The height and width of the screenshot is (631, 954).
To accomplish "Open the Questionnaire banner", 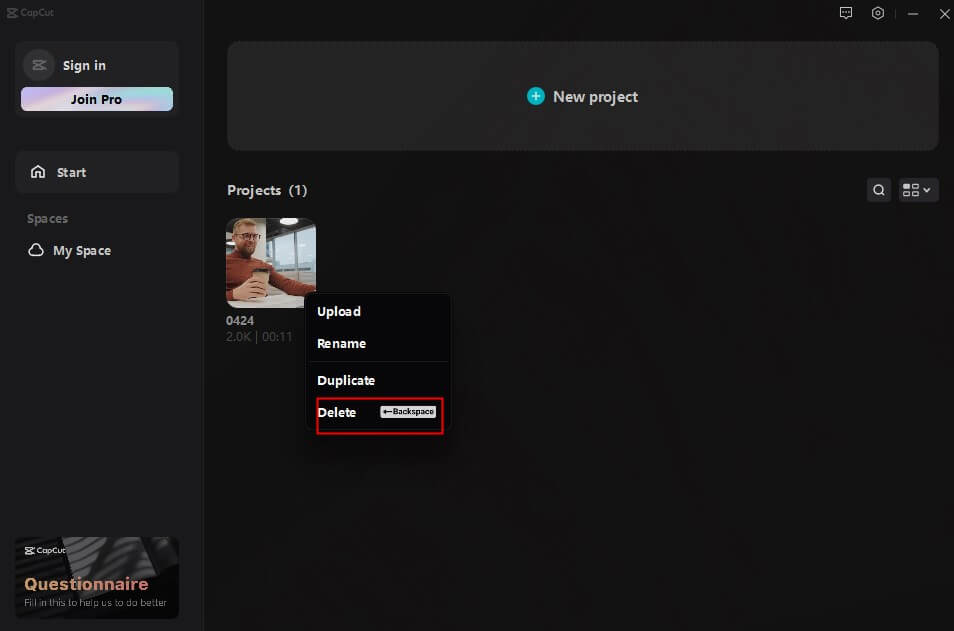I will pos(96,578).
